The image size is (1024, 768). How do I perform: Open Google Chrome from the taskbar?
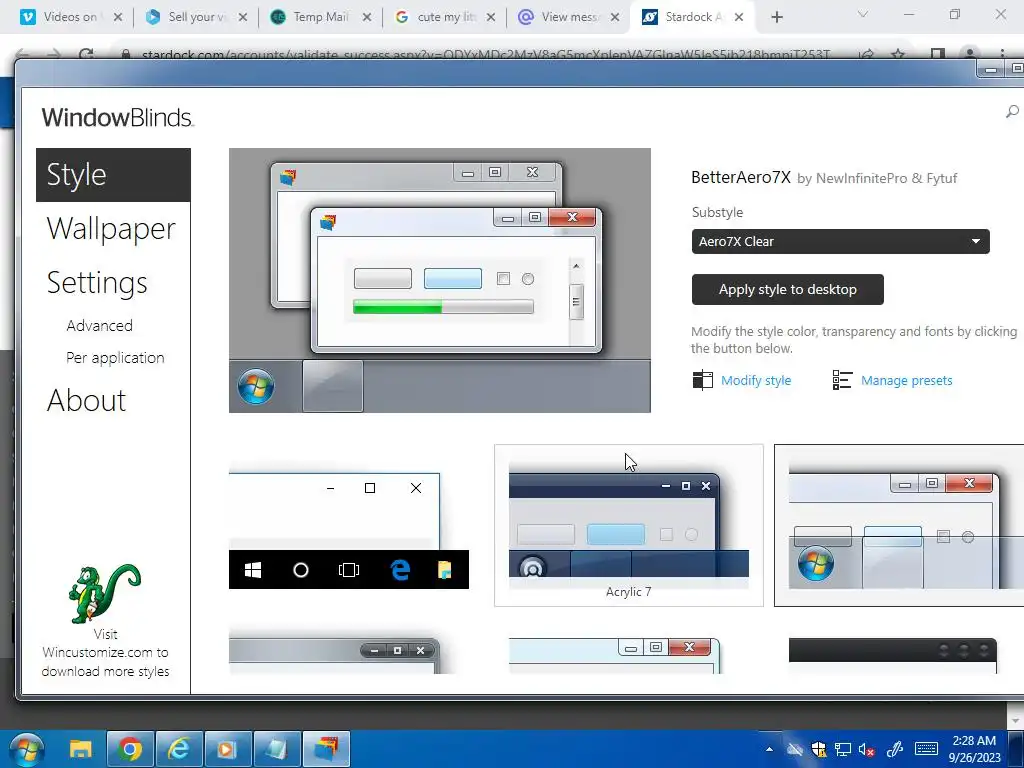tap(130, 749)
